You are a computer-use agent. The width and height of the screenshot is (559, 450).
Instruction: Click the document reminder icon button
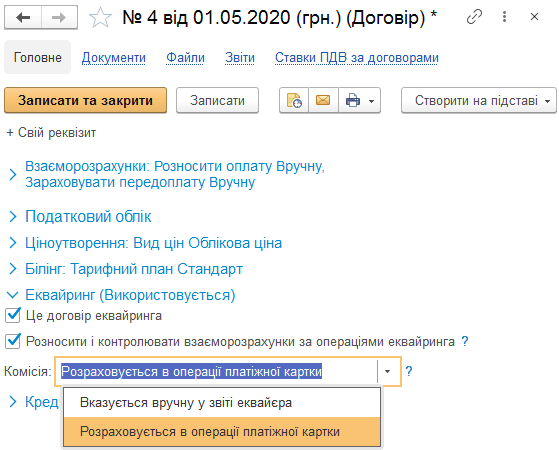click(294, 101)
